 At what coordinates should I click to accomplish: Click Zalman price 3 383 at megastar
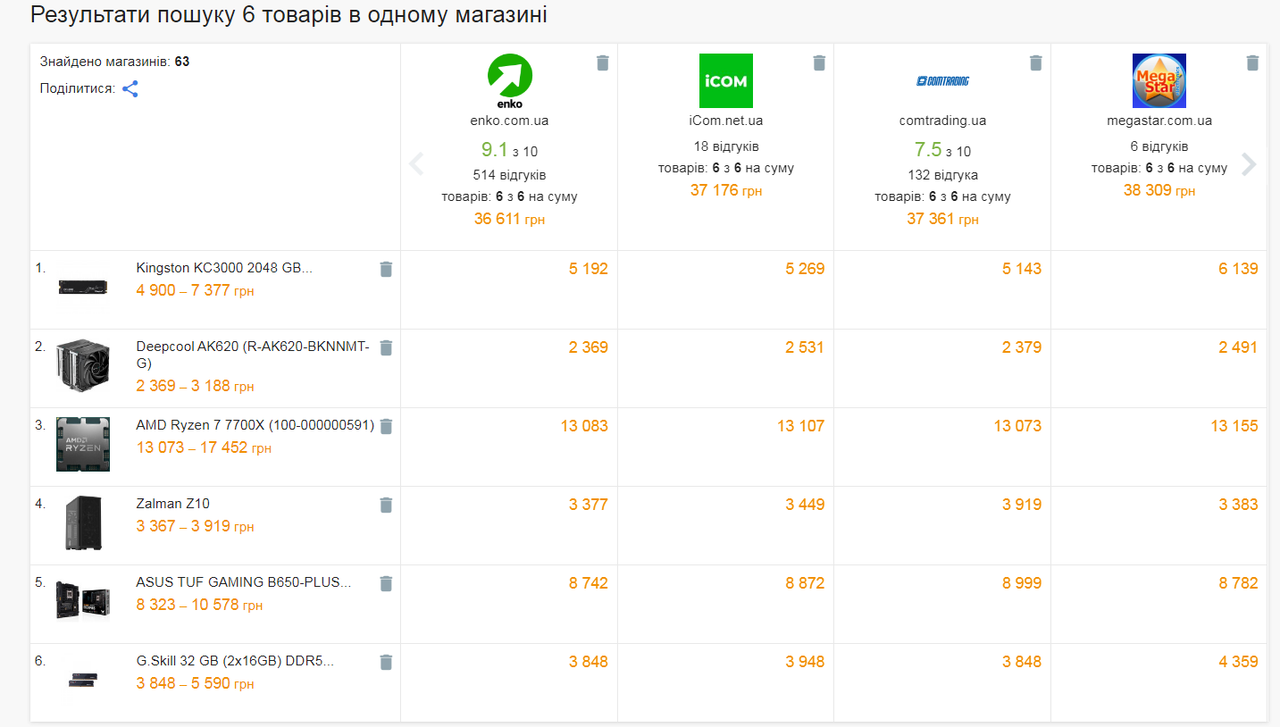coord(1238,505)
